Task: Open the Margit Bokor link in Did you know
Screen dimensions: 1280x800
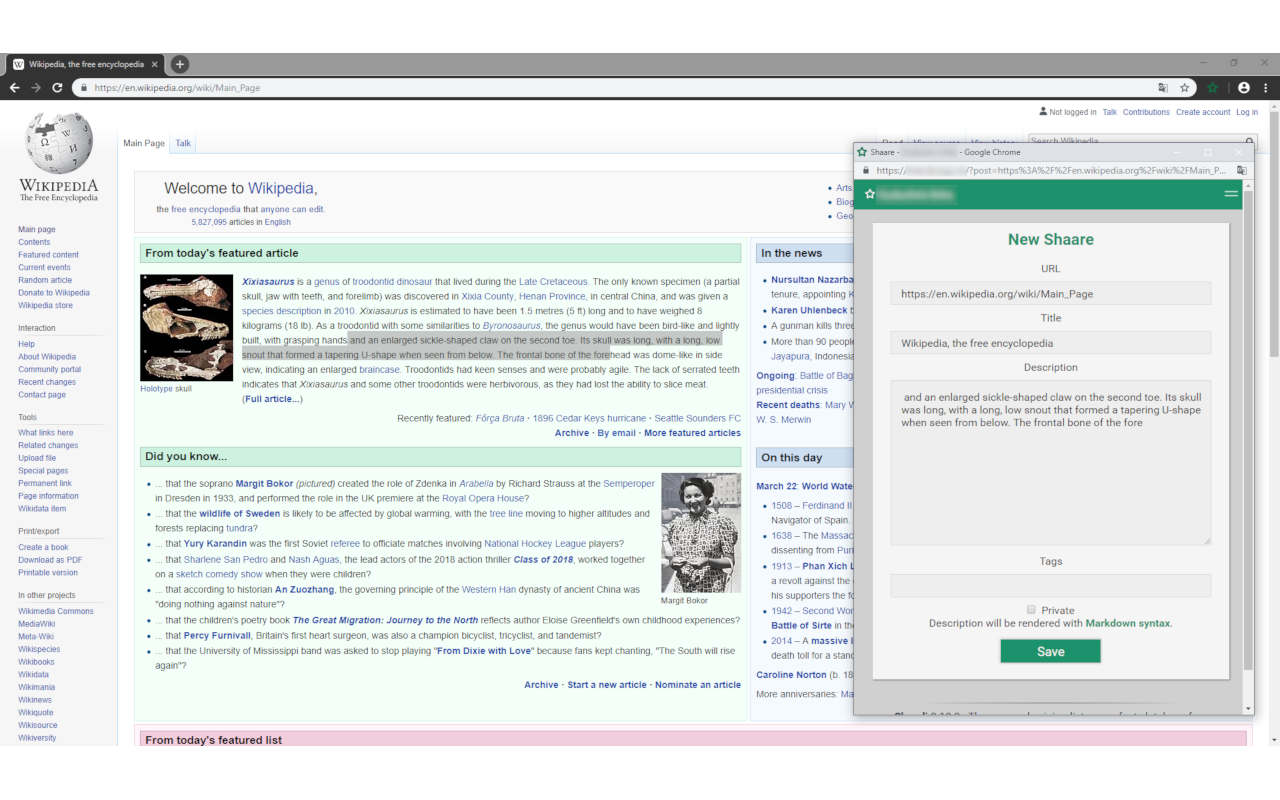Action: click(x=266, y=484)
